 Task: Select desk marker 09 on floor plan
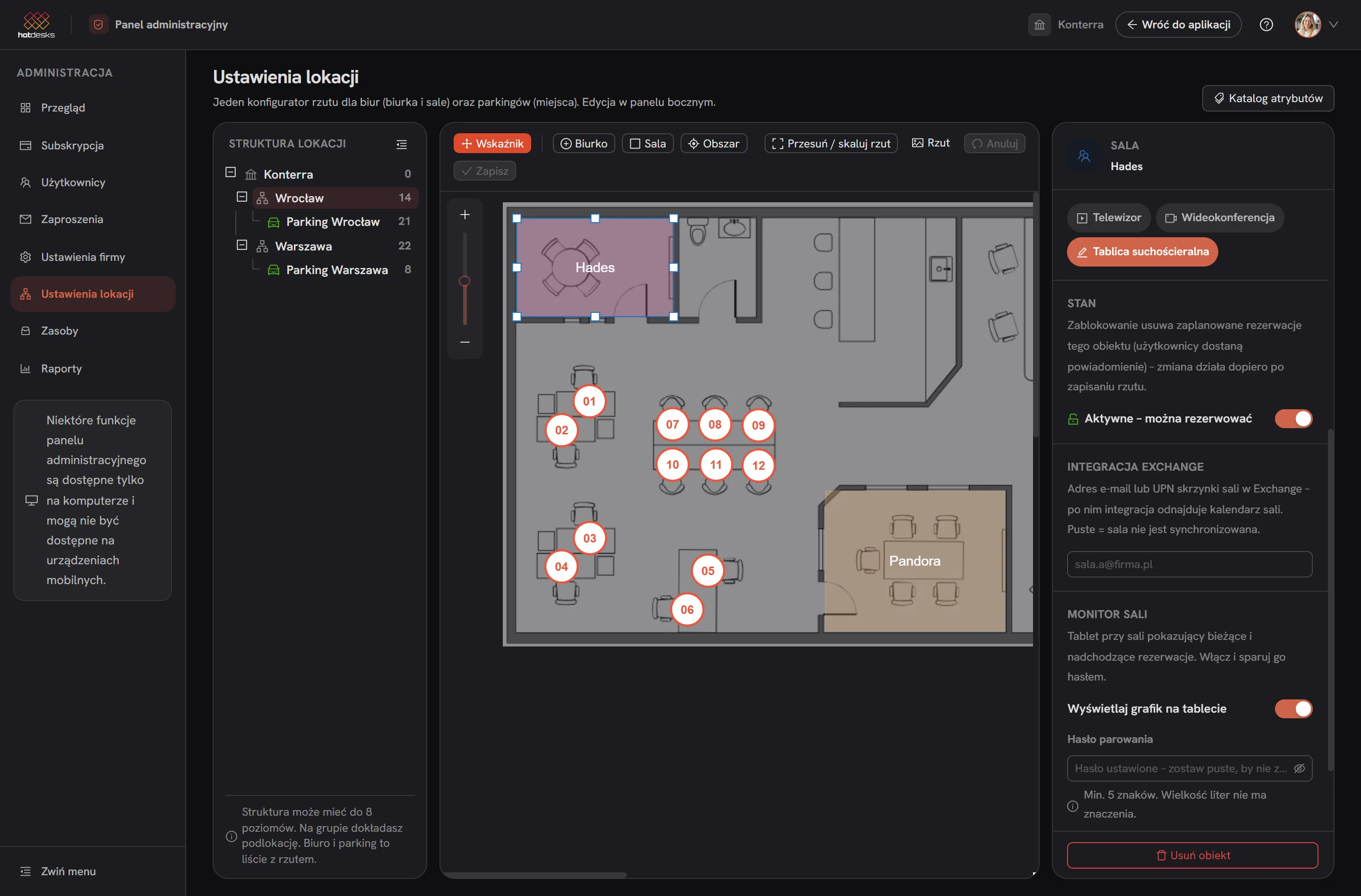(758, 425)
